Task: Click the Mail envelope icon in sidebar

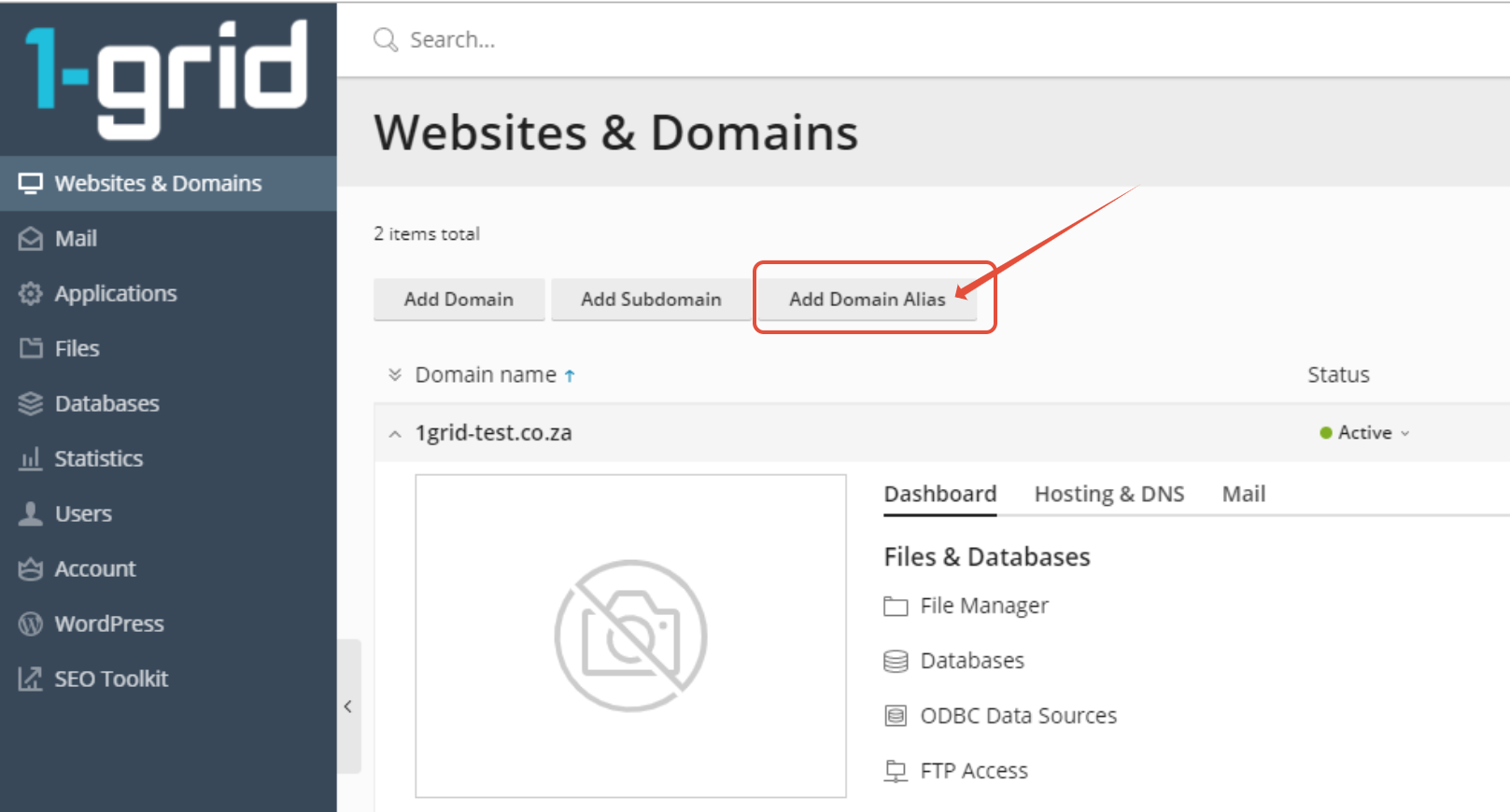Action: [x=31, y=239]
